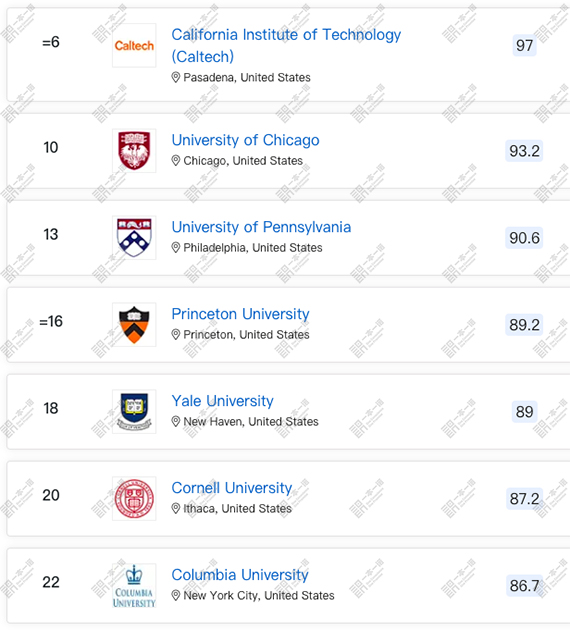Open the University of Chicago link

(x=245, y=140)
